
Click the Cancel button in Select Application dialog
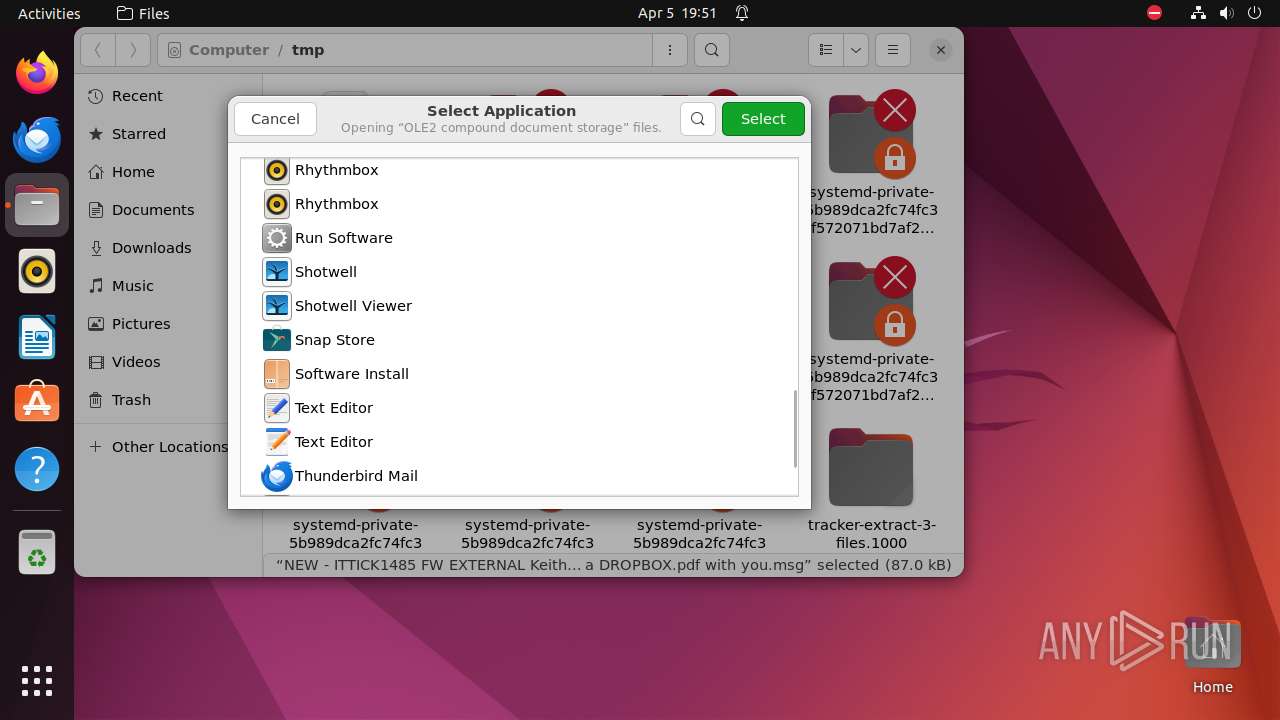pos(275,118)
